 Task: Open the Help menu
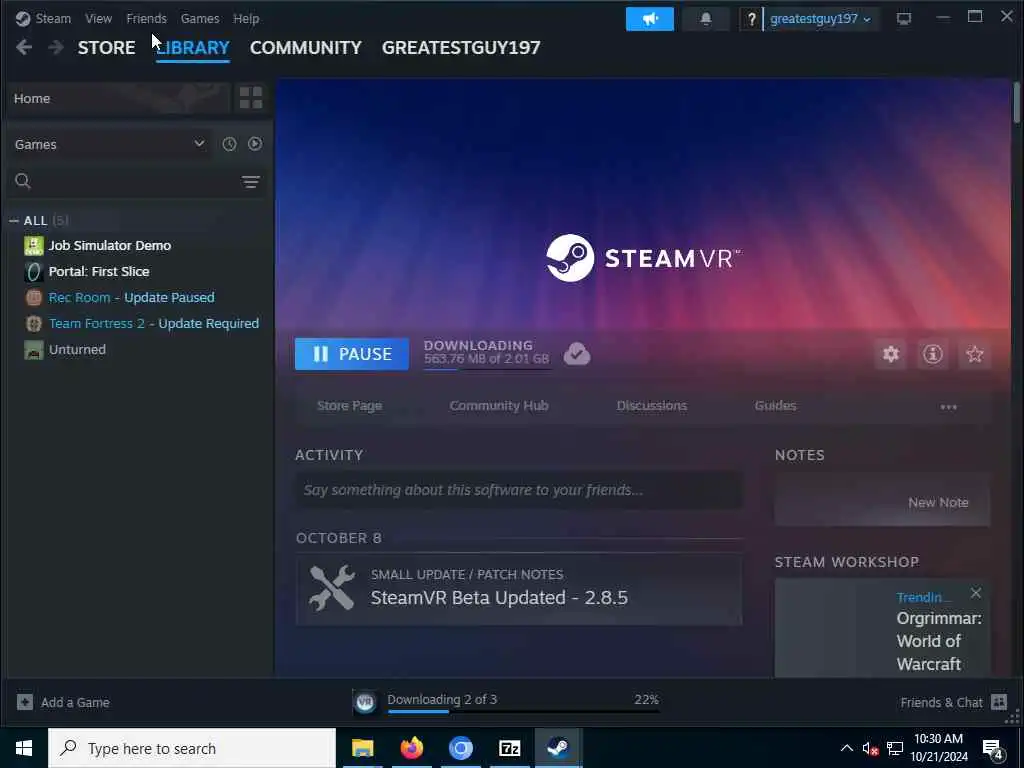[x=246, y=19]
